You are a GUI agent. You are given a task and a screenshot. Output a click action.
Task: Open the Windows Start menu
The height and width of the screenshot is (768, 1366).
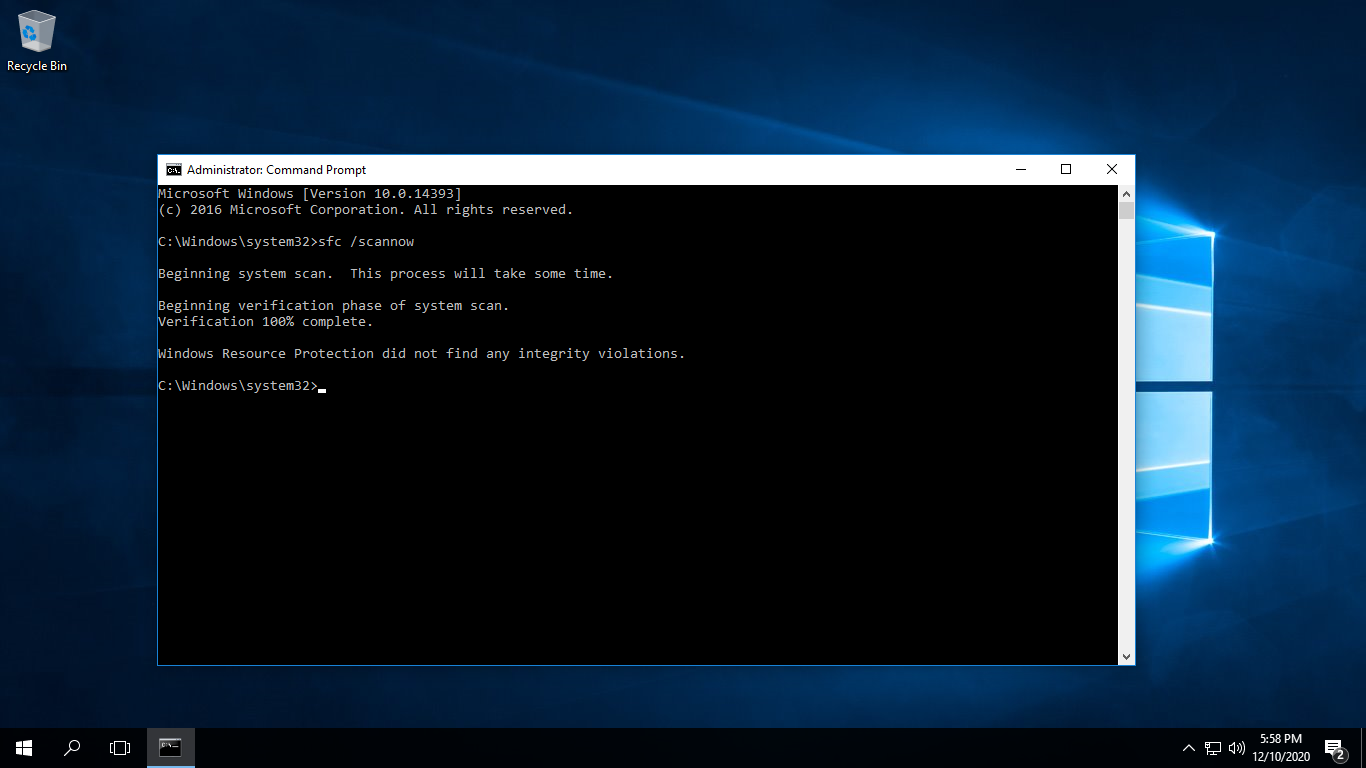(x=24, y=747)
